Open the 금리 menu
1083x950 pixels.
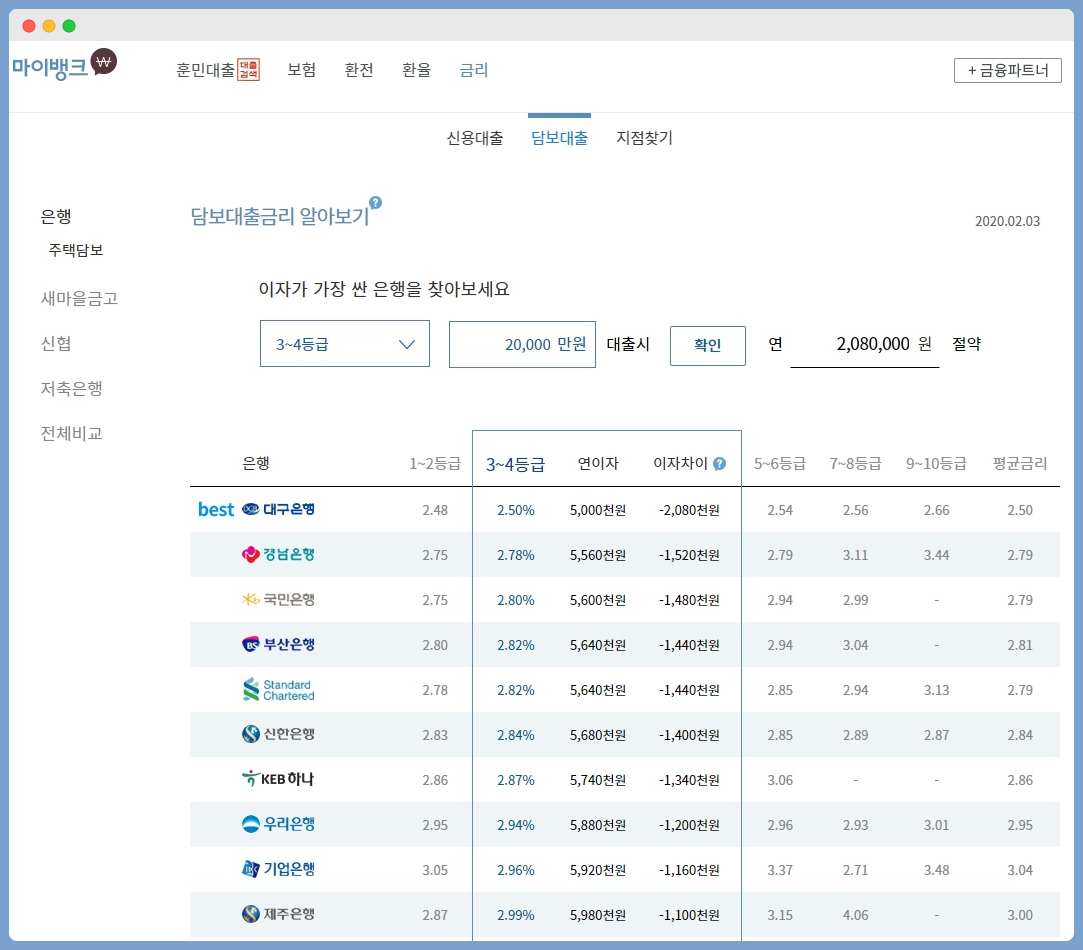pos(474,70)
